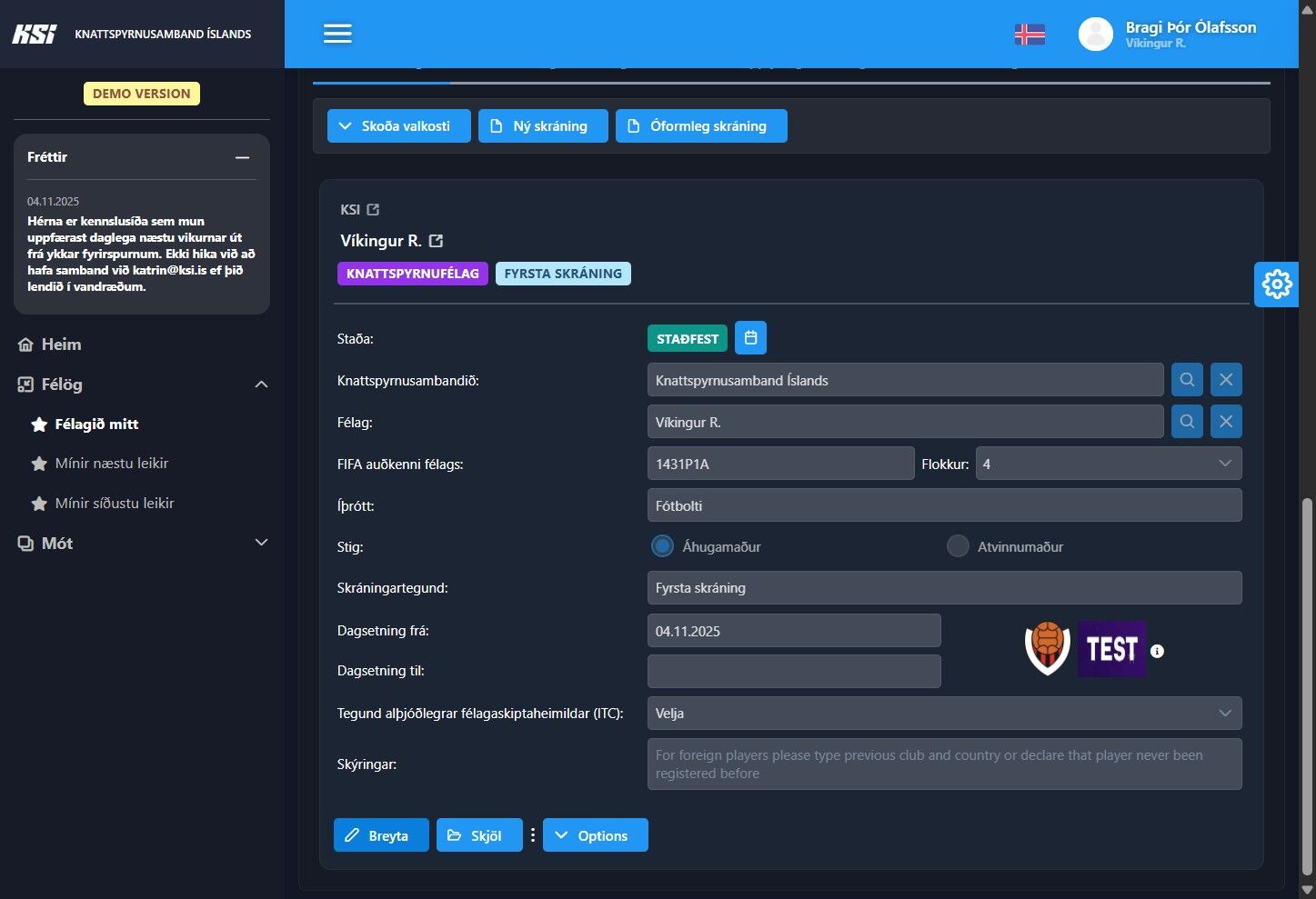The width and height of the screenshot is (1316, 899).
Task: Minimize the Fréttir news panel
Action: (x=242, y=157)
